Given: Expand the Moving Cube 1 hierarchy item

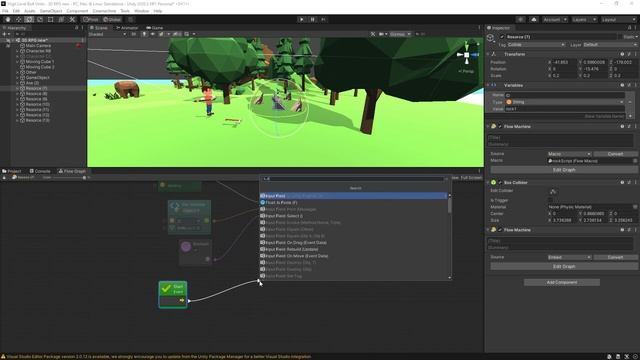Looking at the screenshot, I should click(17, 62).
